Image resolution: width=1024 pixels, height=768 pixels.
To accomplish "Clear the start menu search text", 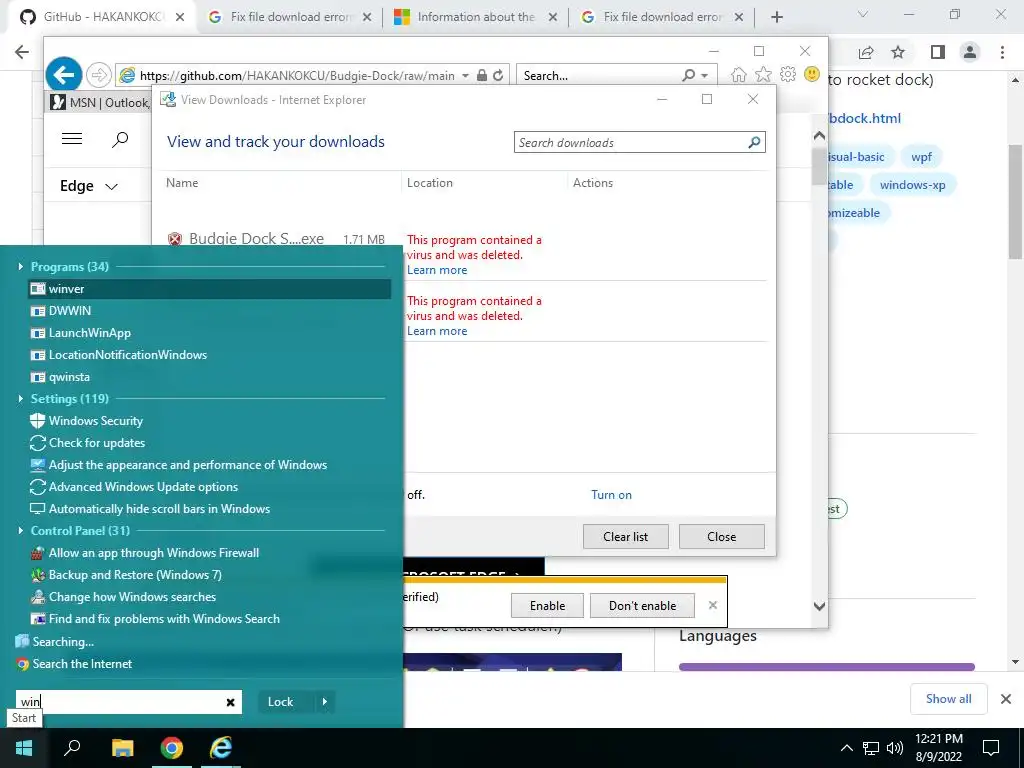I will tap(231, 702).
